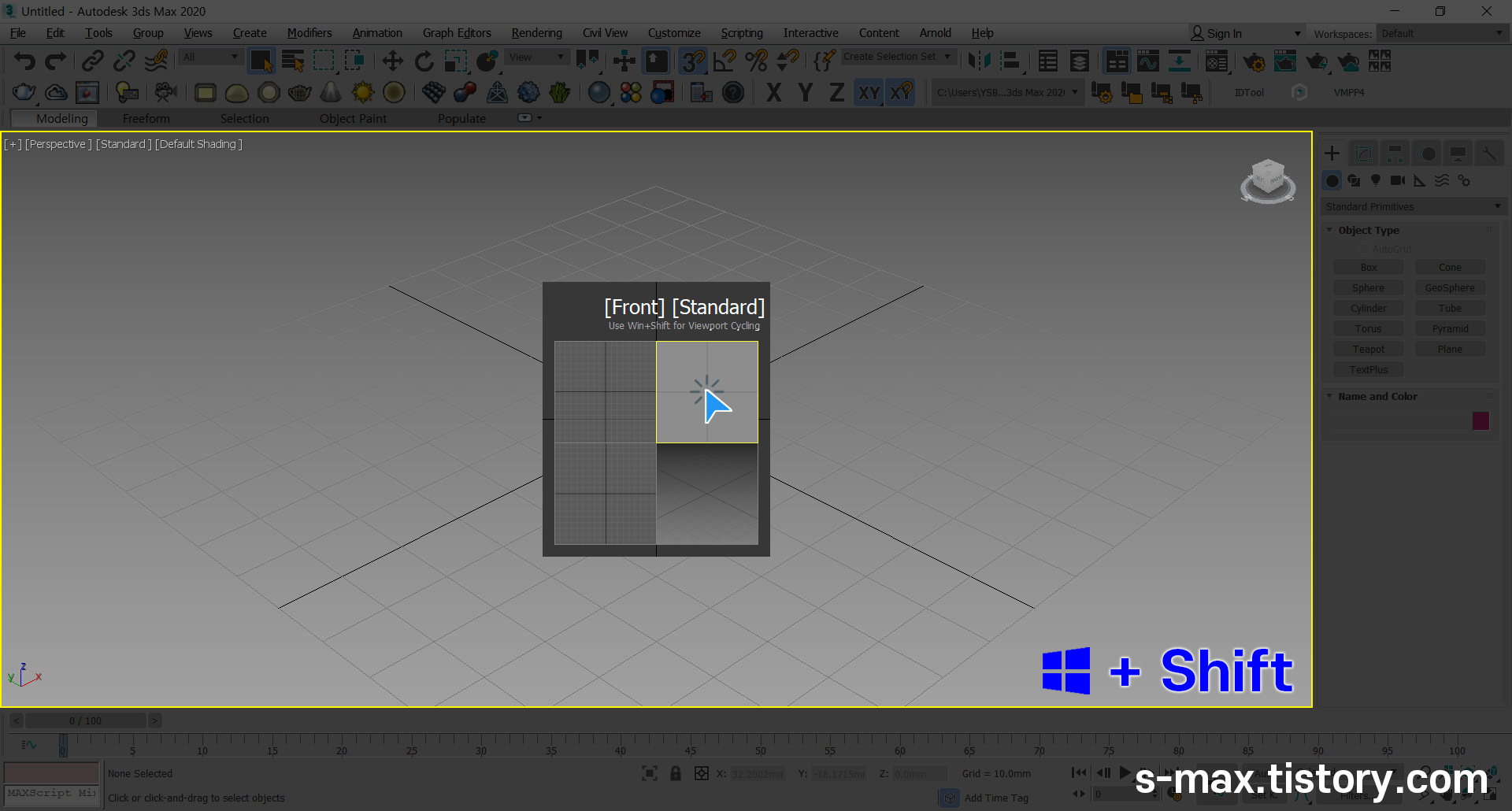Viewport: 1512px width, 811px height.
Task: Open the Rendering menu
Action: [x=537, y=33]
